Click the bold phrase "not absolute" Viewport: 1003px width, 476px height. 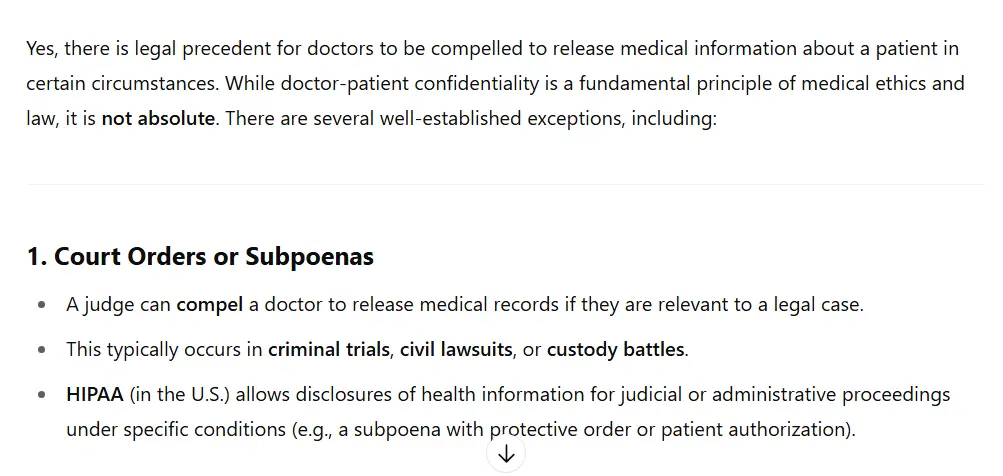click(158, 118)
